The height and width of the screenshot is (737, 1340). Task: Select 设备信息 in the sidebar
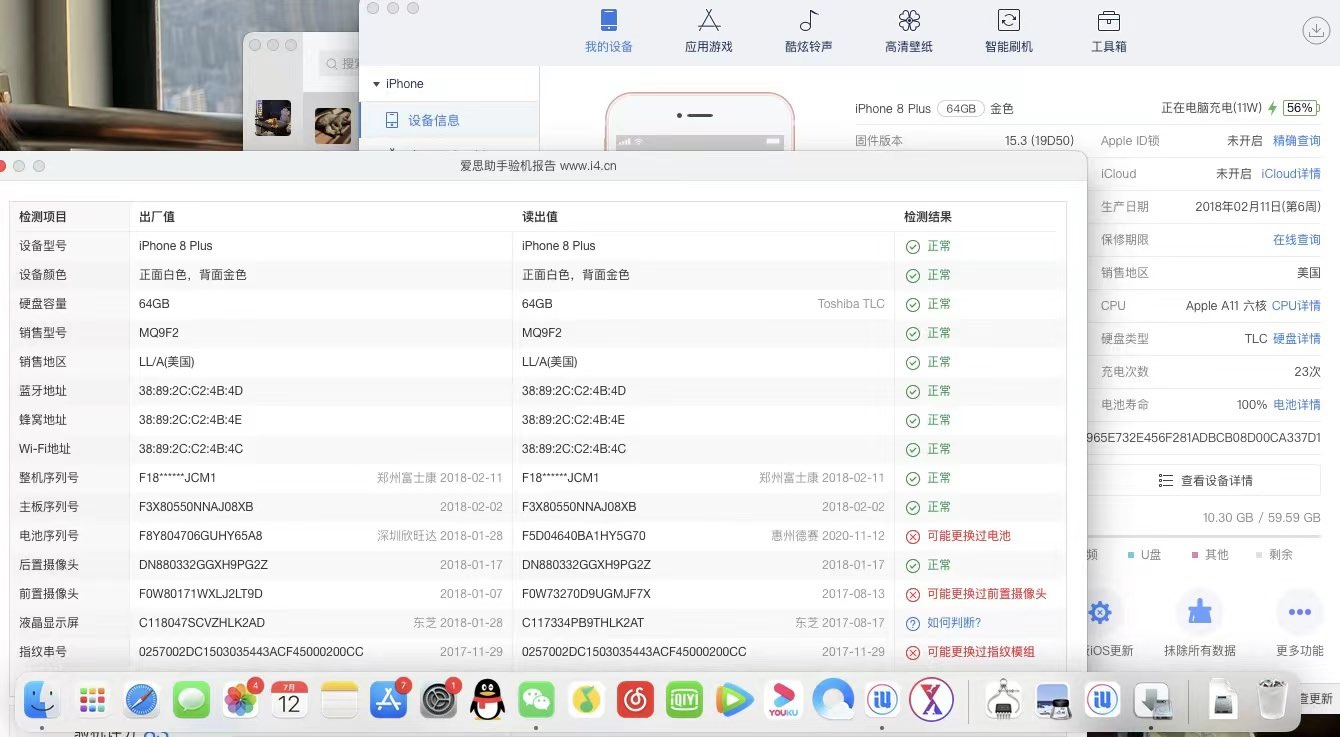(433, 120)
